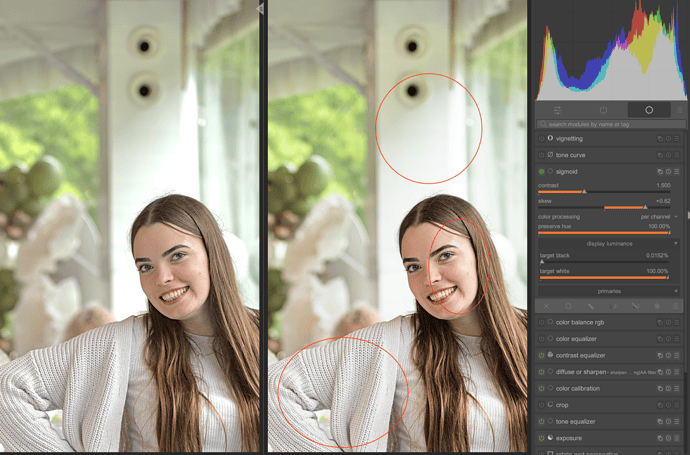Disable the exposure module power button
The width and height of the screenshot is (690, 455).
click(542, 438)
